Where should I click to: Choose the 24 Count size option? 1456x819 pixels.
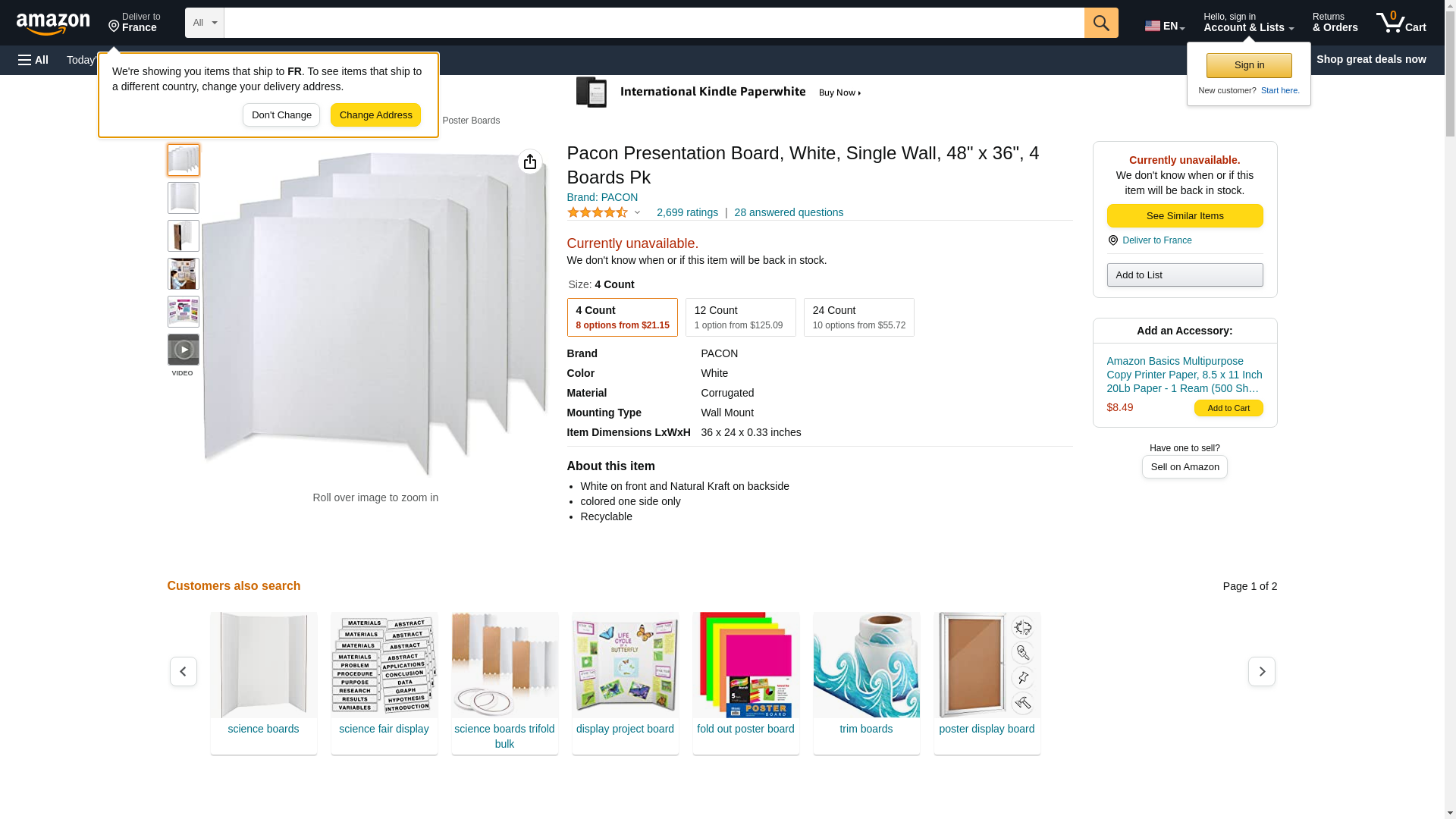858,317
